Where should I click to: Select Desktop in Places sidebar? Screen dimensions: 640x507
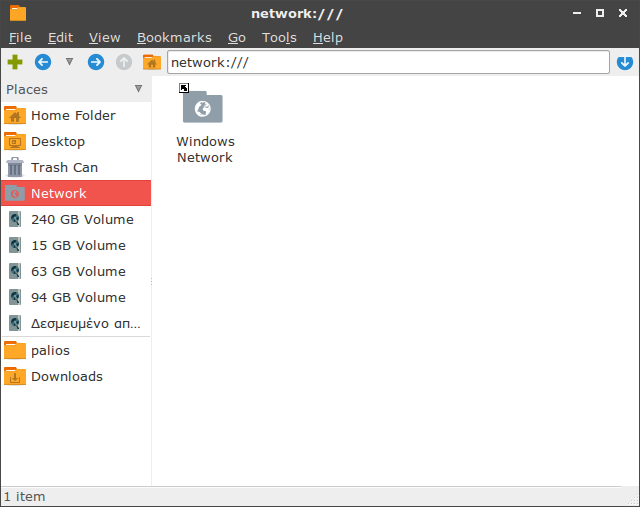tap(76, 142)
